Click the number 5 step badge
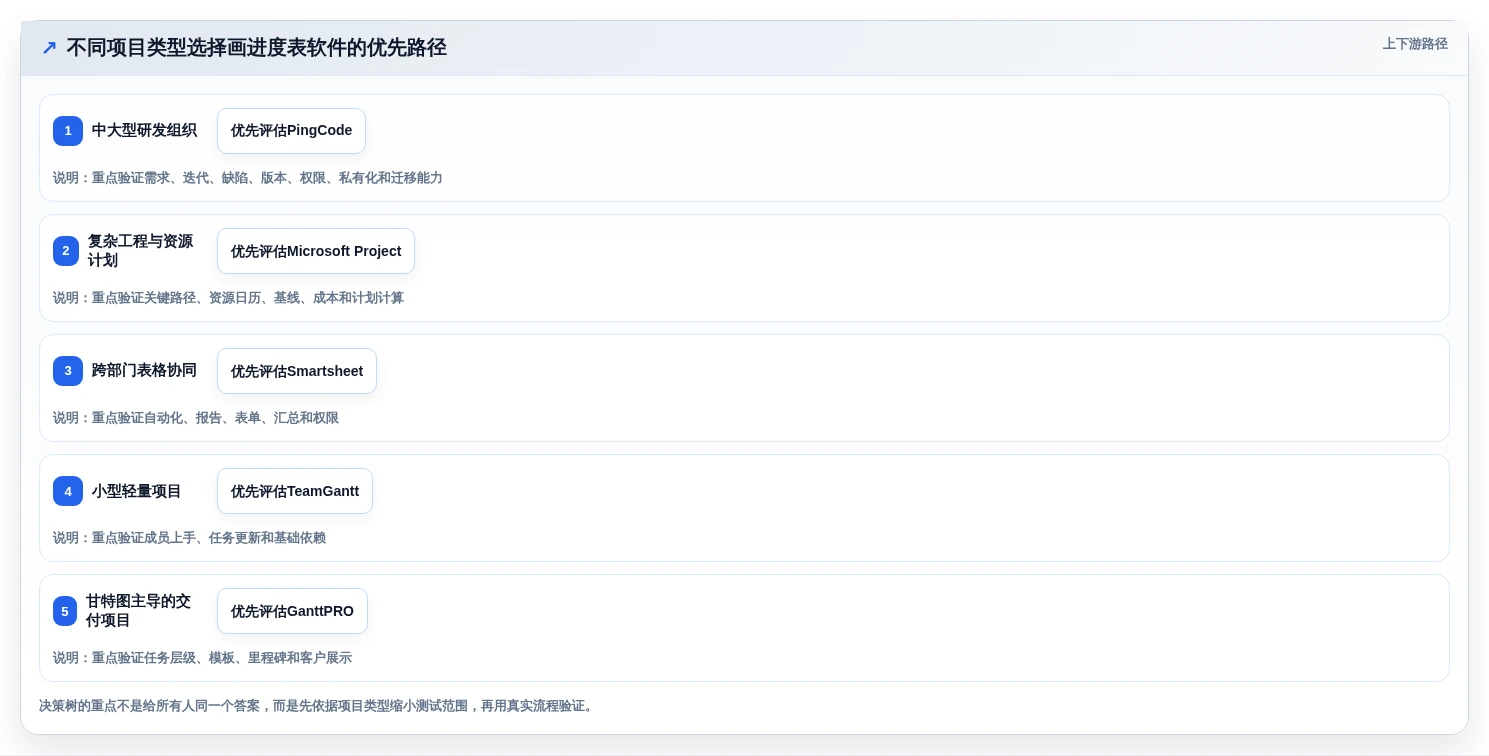 (x=65, y=611)
